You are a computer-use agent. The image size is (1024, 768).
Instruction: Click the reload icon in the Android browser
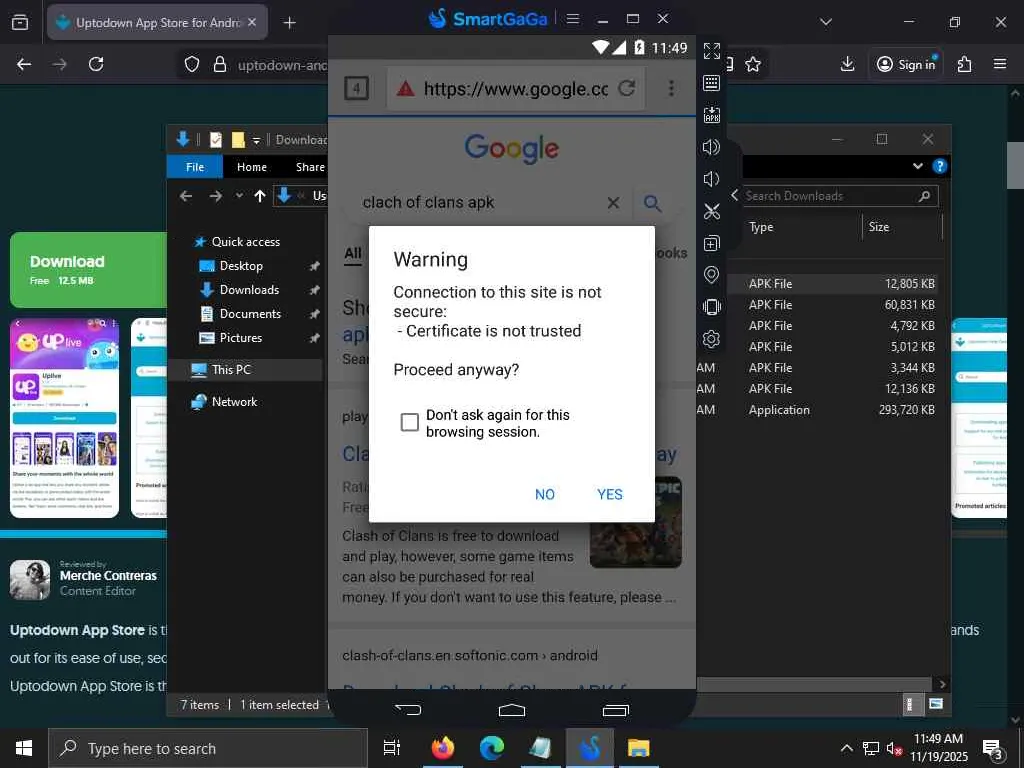[627, 88]
